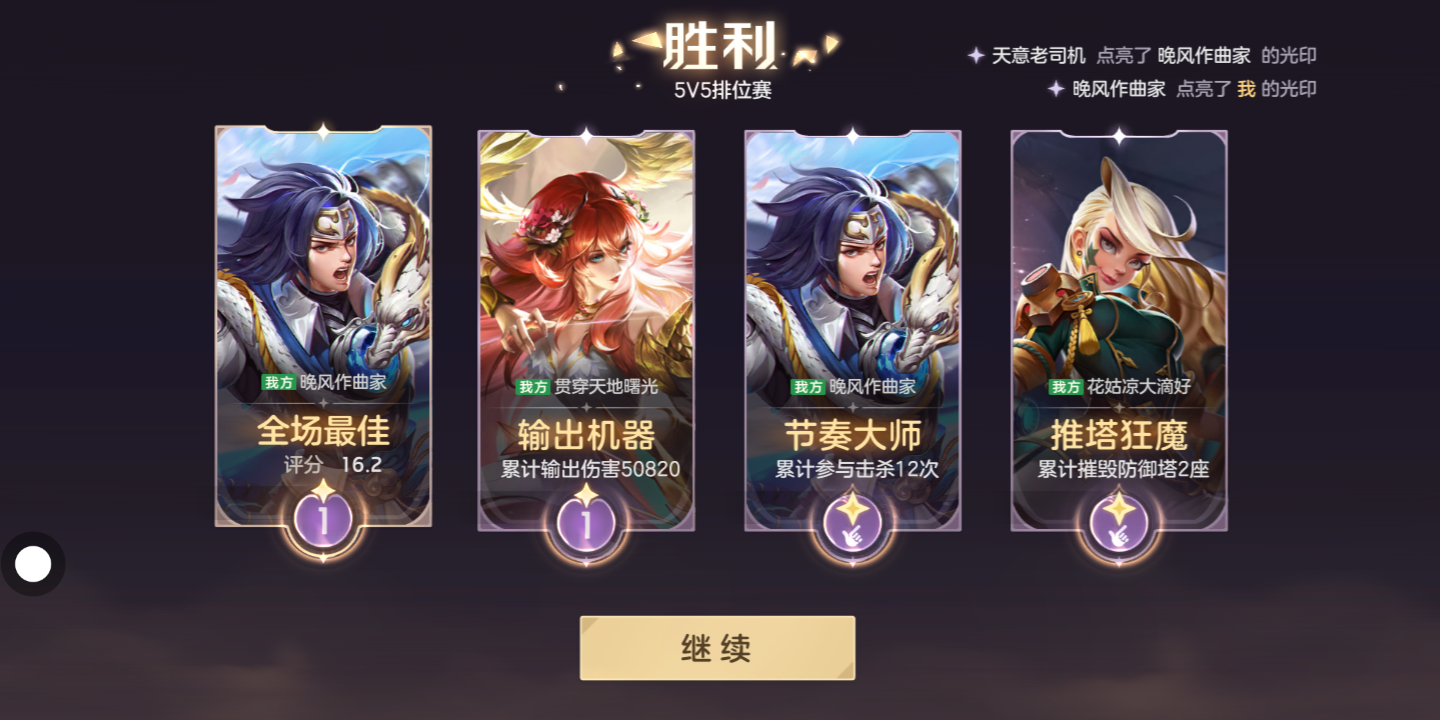Tap the like badge under 输出机器 card
Viewport: 1440px width, 720px height.
586,524
